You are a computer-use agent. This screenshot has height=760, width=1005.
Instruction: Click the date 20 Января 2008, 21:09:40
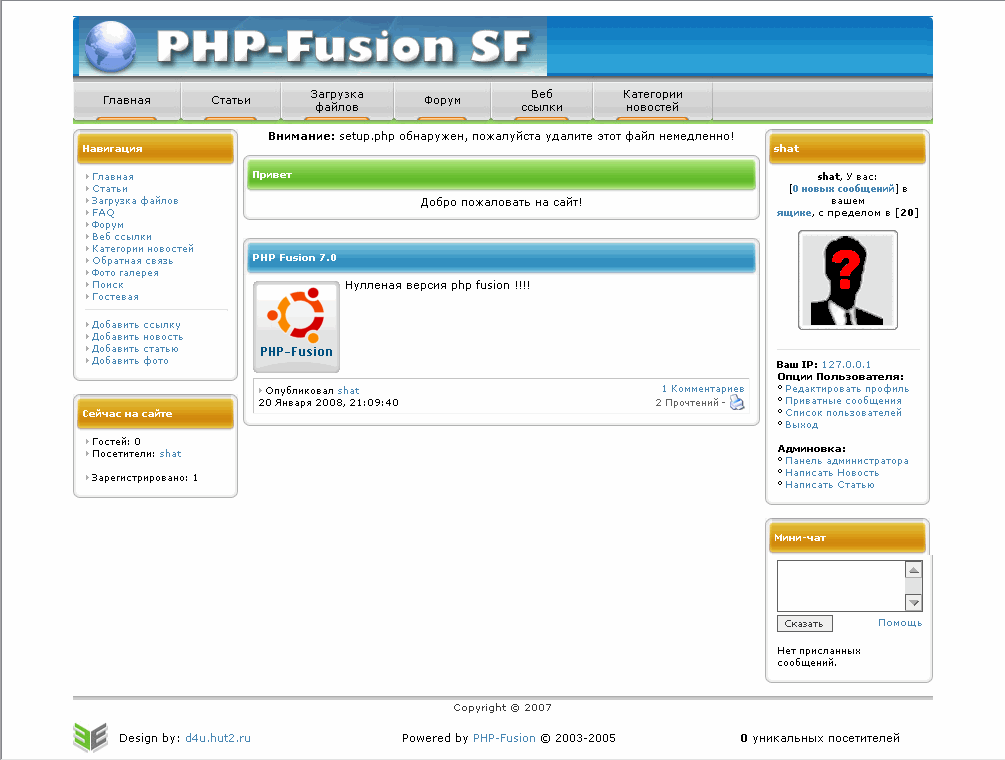(x=328, y=403)
